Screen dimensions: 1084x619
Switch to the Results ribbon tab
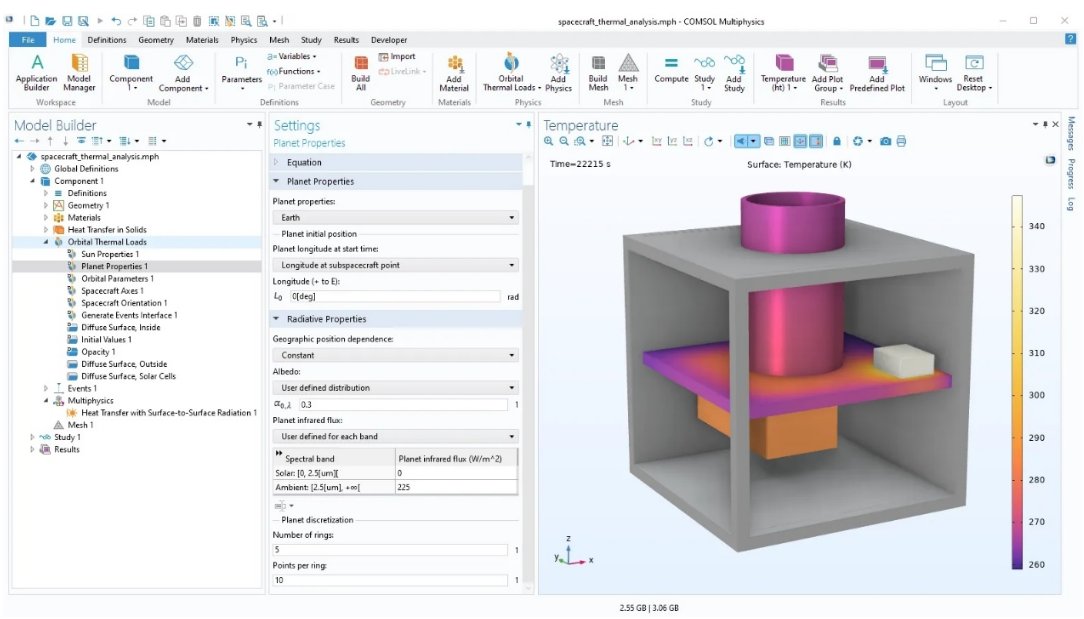tap(346, 39)
